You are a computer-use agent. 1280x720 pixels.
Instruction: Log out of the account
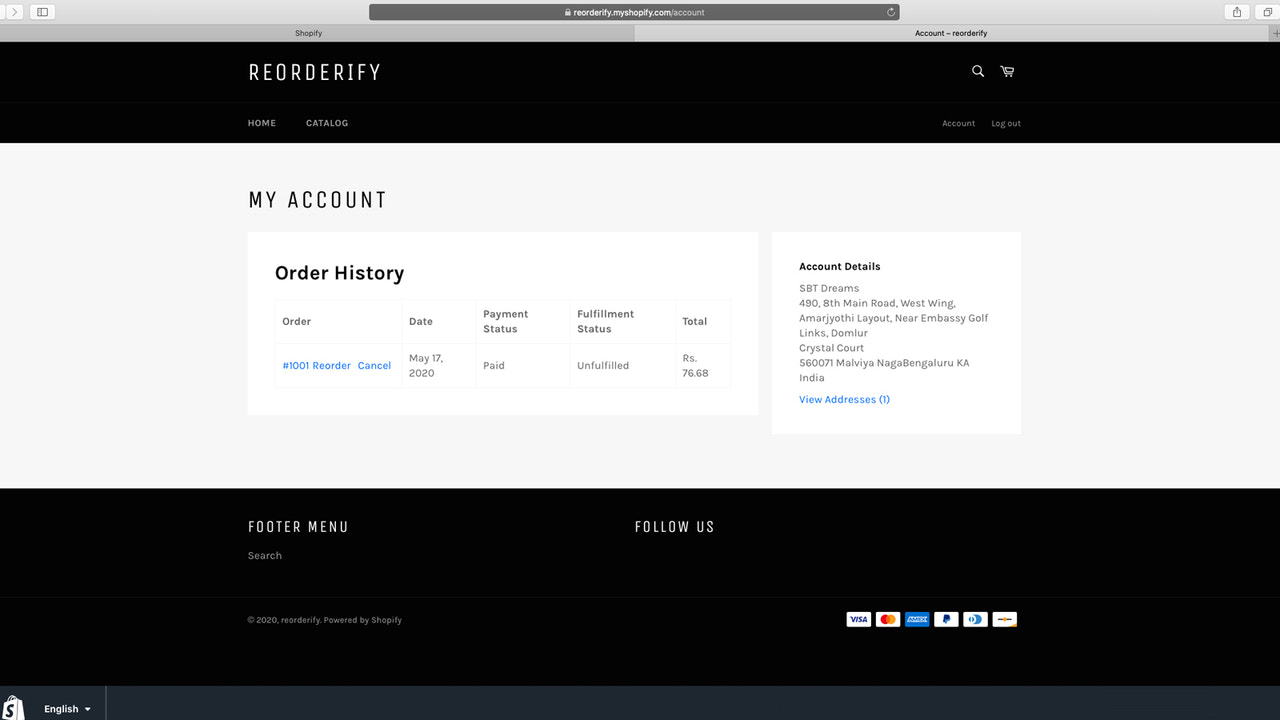point(1005,122)
